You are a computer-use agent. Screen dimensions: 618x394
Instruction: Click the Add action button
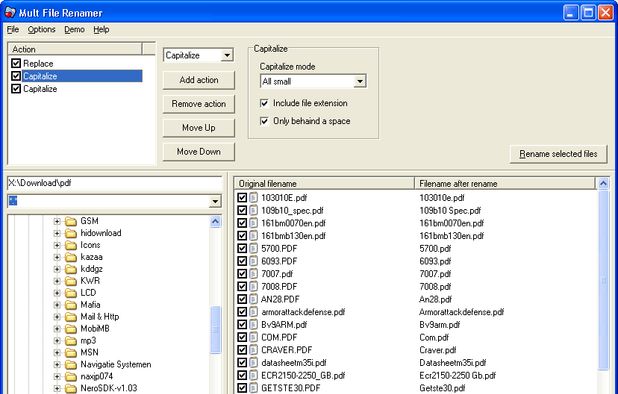(199, 80)
